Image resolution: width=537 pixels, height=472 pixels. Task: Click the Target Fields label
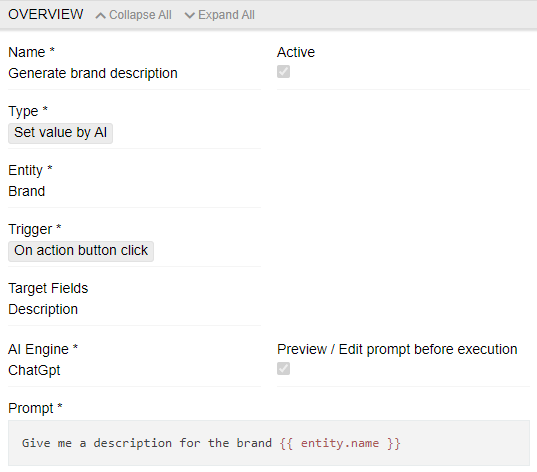coord(48,288)
